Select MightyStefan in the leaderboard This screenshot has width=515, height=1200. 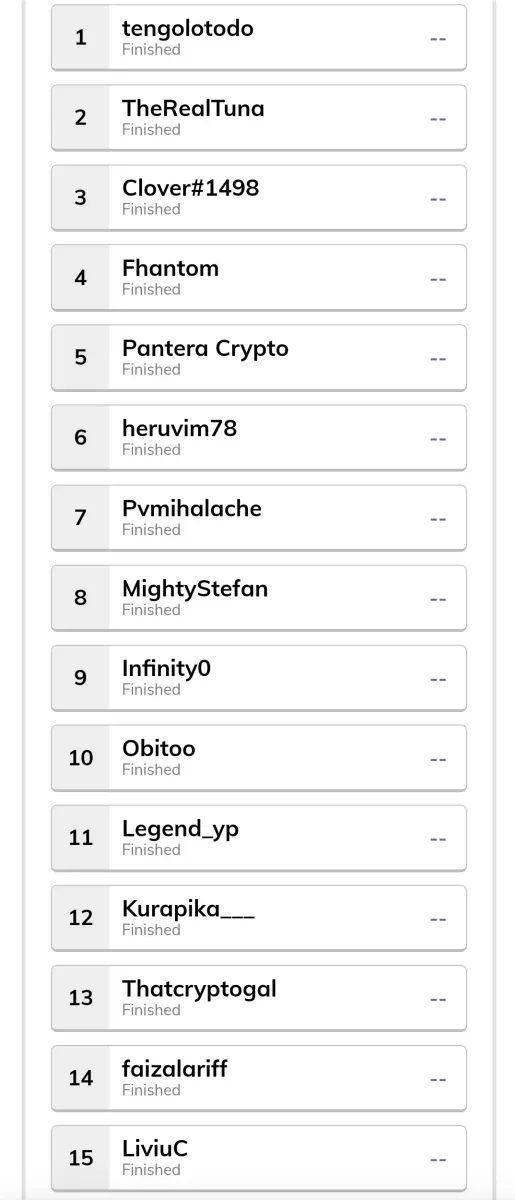pyautogui.click(x=258, y=598)
